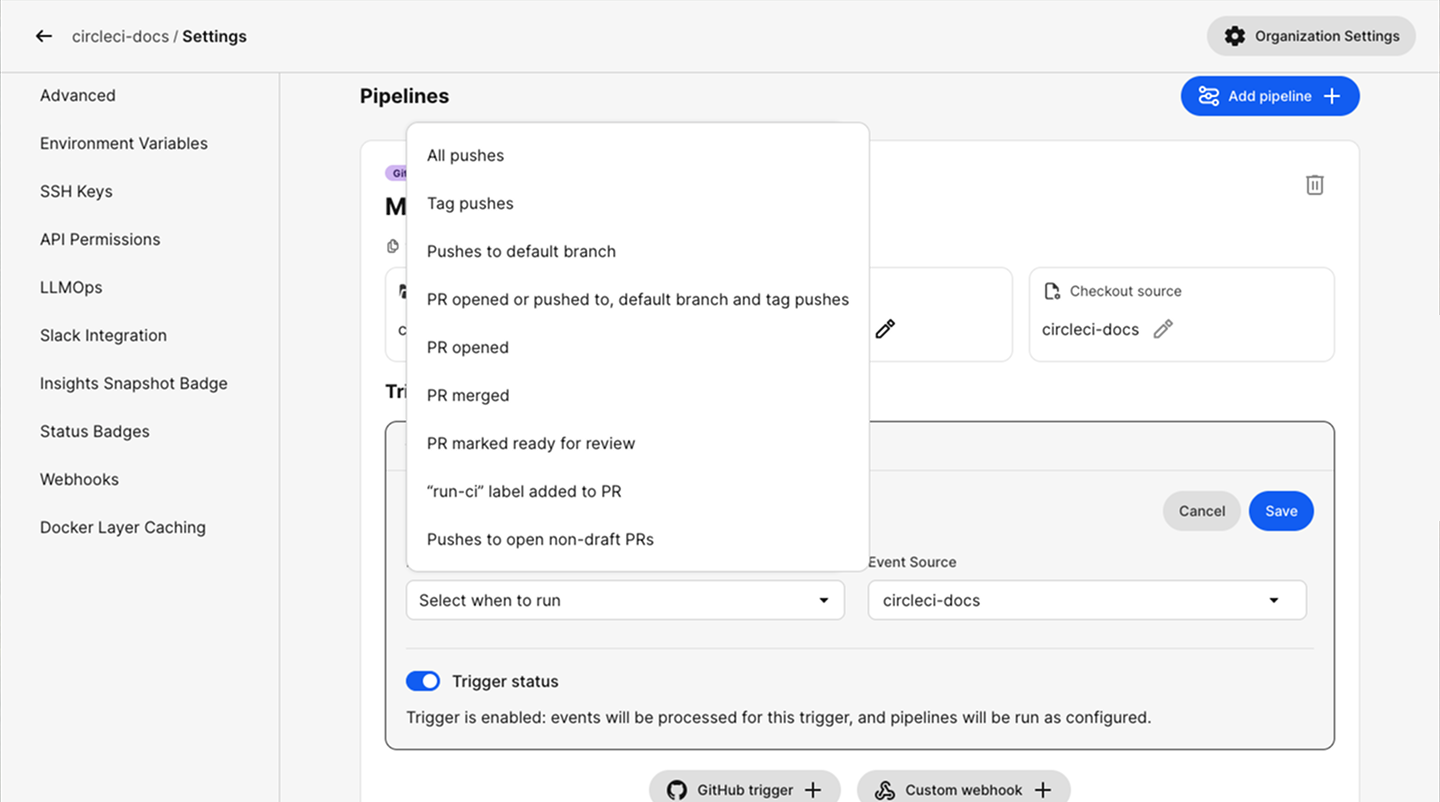
Task: Click pencil icon beside the dropdown menu
Action: pos(885,329)
